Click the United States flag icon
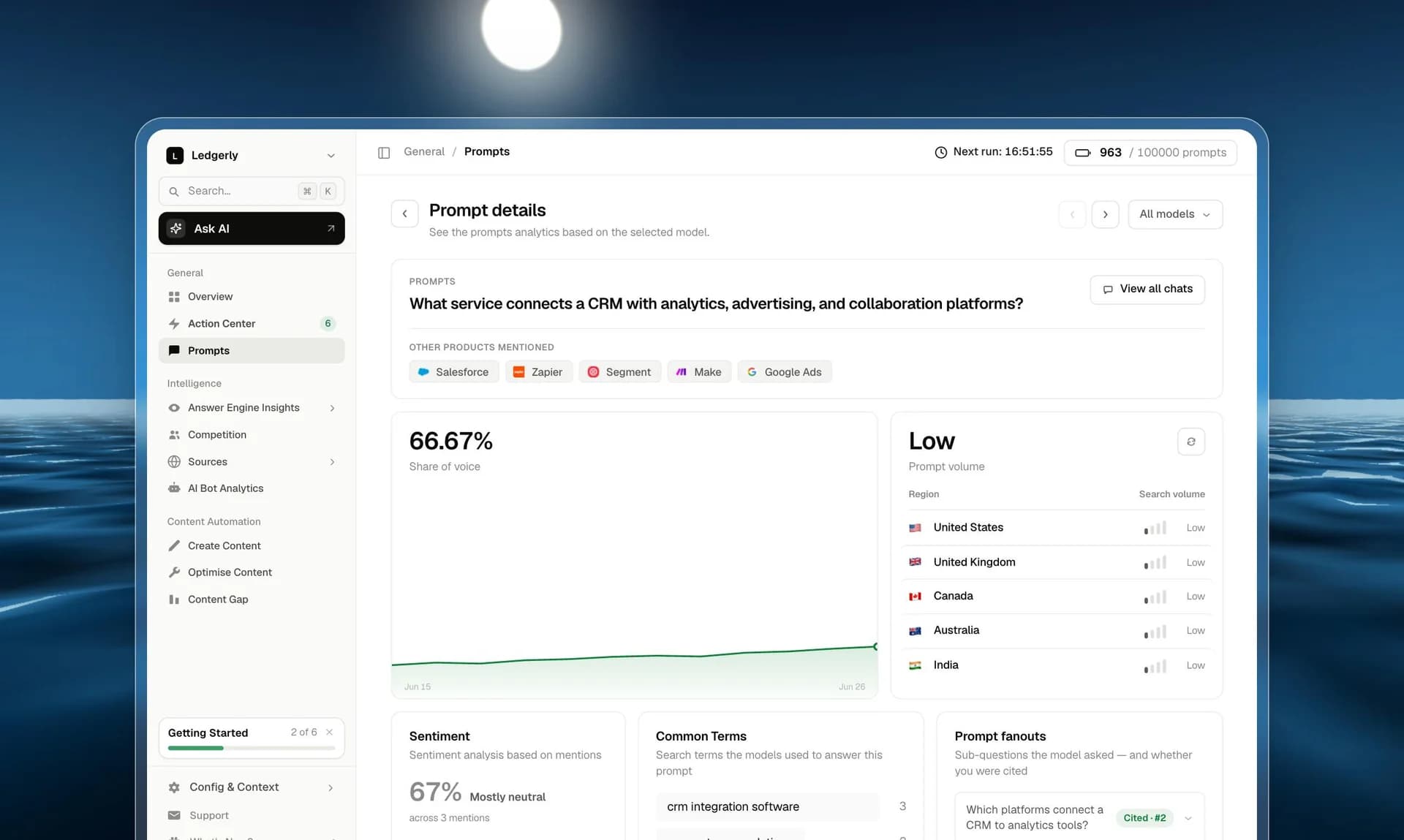The image size is (1404, 840). pos(915,527)
